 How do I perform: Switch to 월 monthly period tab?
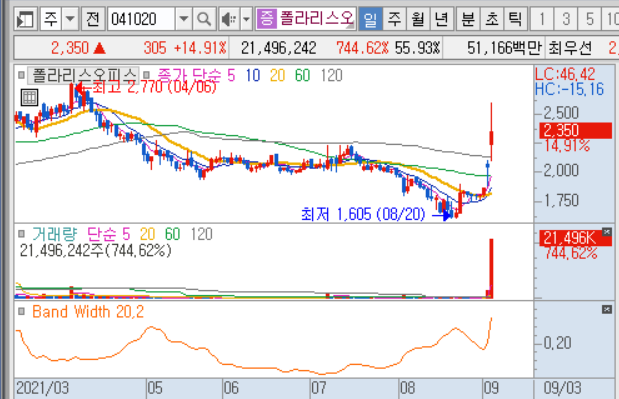coord(418,19)
